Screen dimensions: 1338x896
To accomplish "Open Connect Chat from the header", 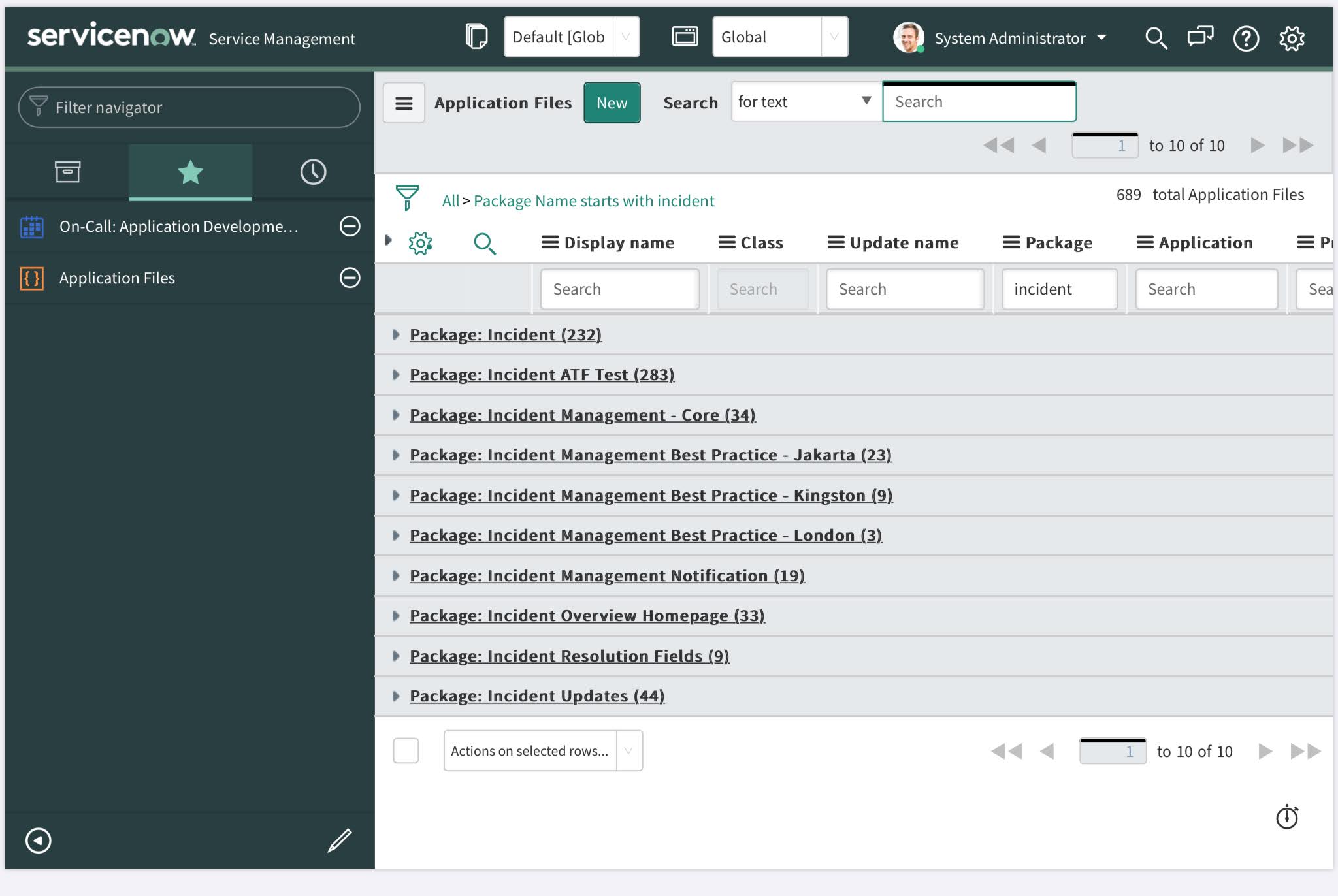I will click(1199, 38).
